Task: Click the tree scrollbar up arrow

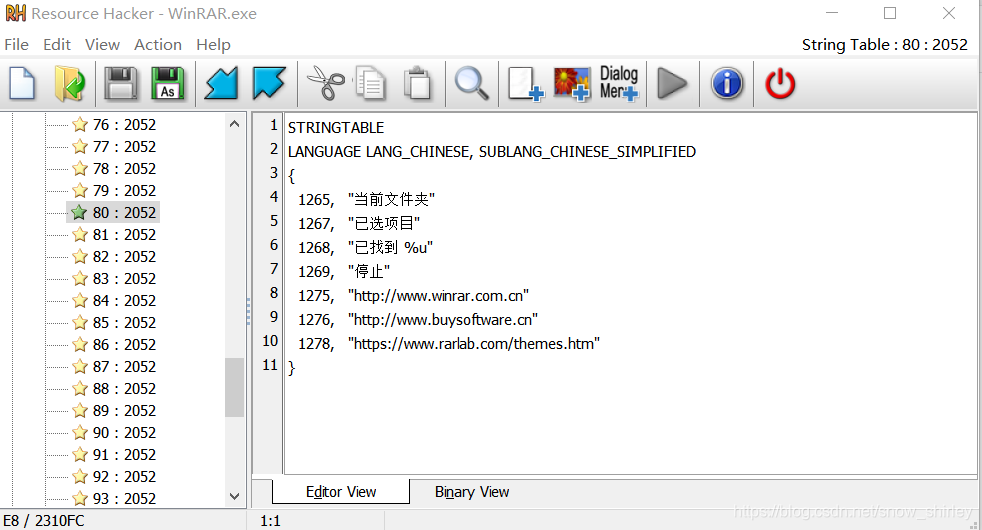Action: (234, 124)
